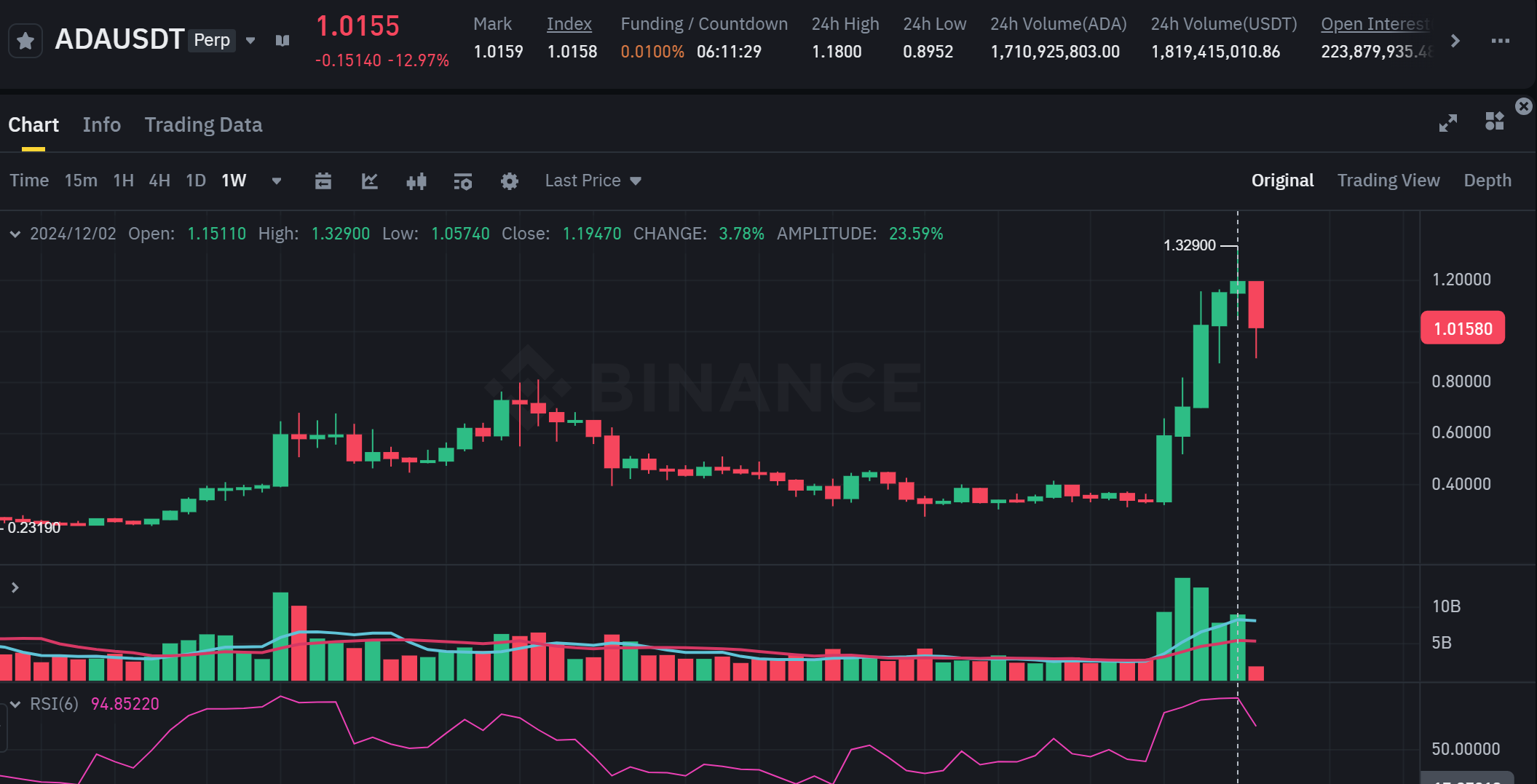Collapse the RSI(6) indicator chevron

click(15, 704)
